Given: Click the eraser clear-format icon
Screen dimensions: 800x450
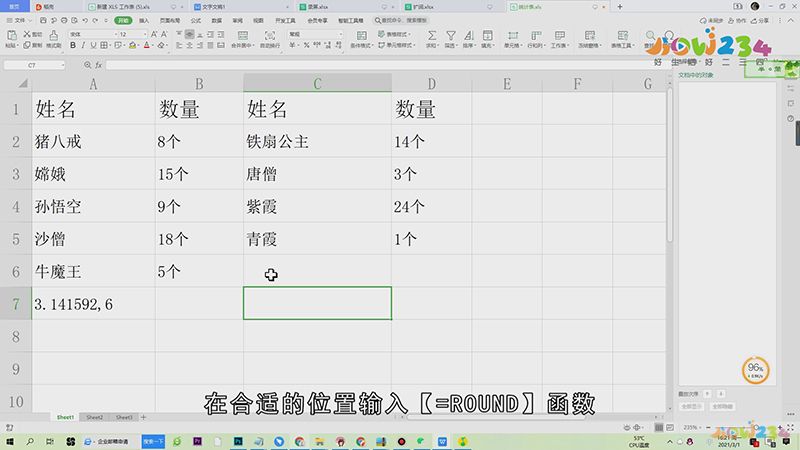Looking at the screenshot, I should tap(161, 45).
